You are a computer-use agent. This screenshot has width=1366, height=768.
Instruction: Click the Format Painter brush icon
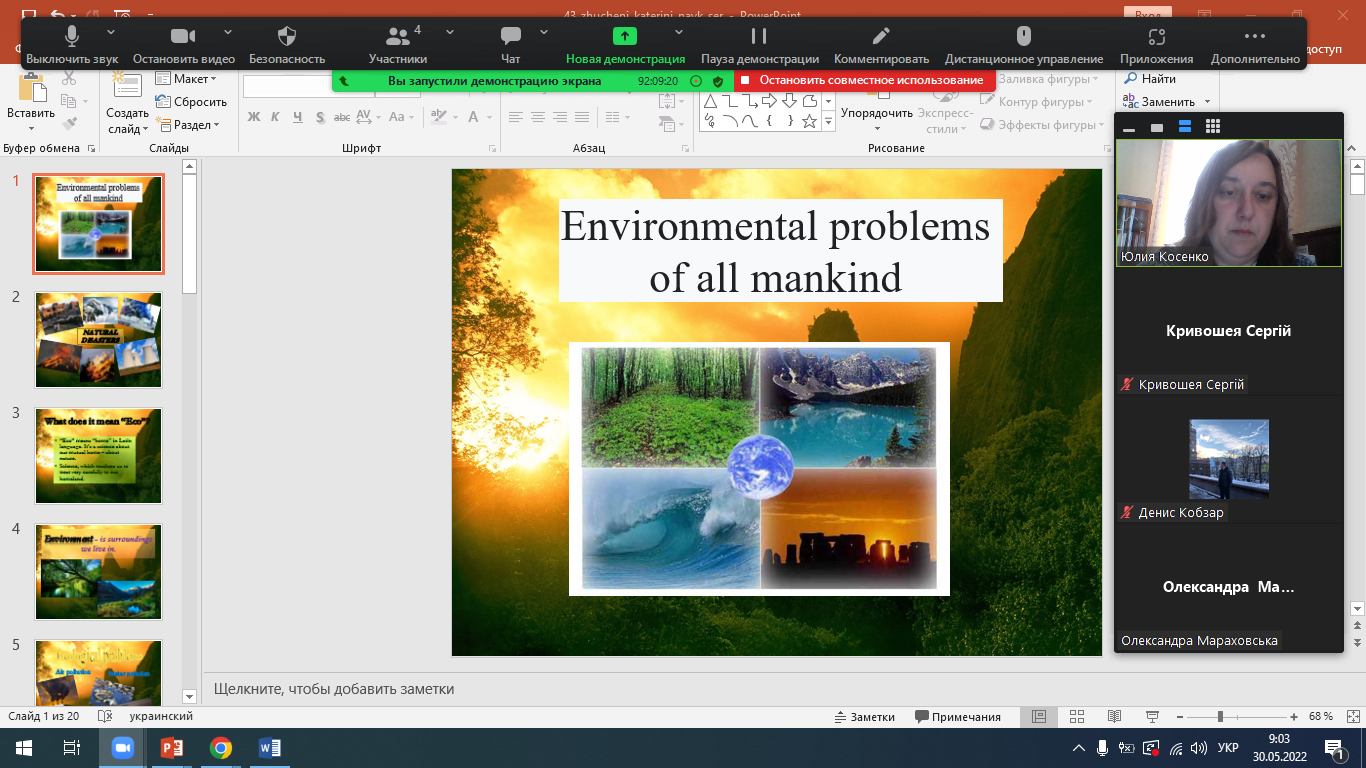pos(69,124)
